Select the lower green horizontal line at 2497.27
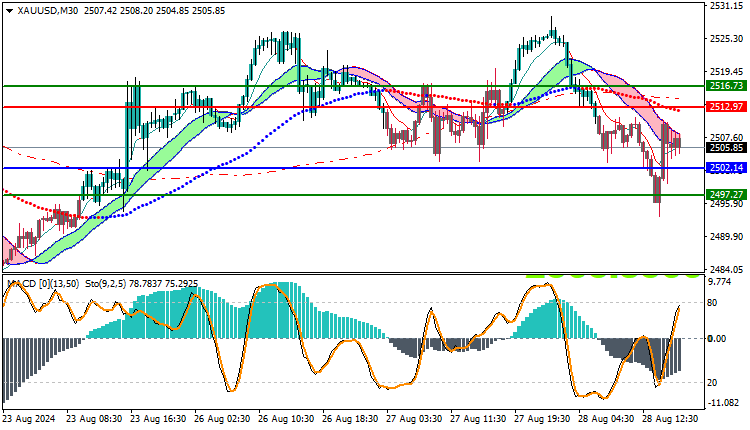The image size is (750, 430). coord(353,195)
